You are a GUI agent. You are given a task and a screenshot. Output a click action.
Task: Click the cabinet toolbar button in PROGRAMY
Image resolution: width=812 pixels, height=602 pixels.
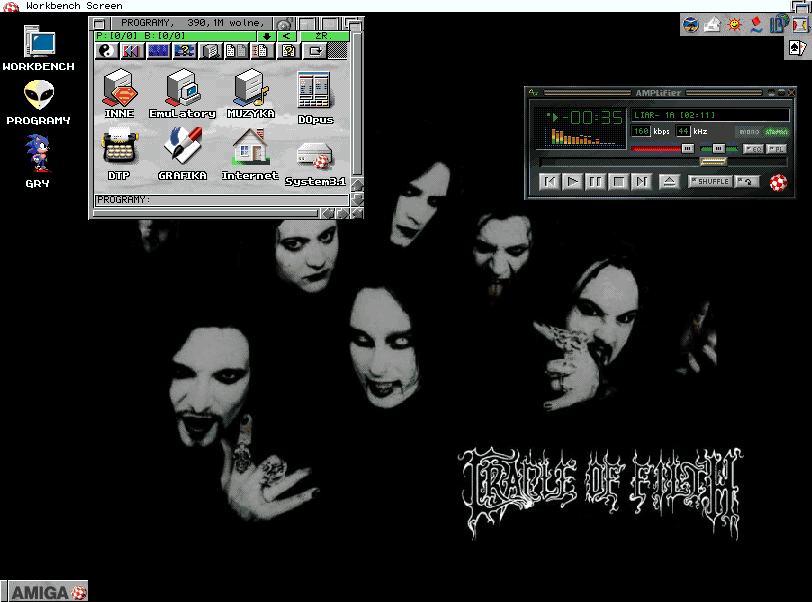[210, 51]
